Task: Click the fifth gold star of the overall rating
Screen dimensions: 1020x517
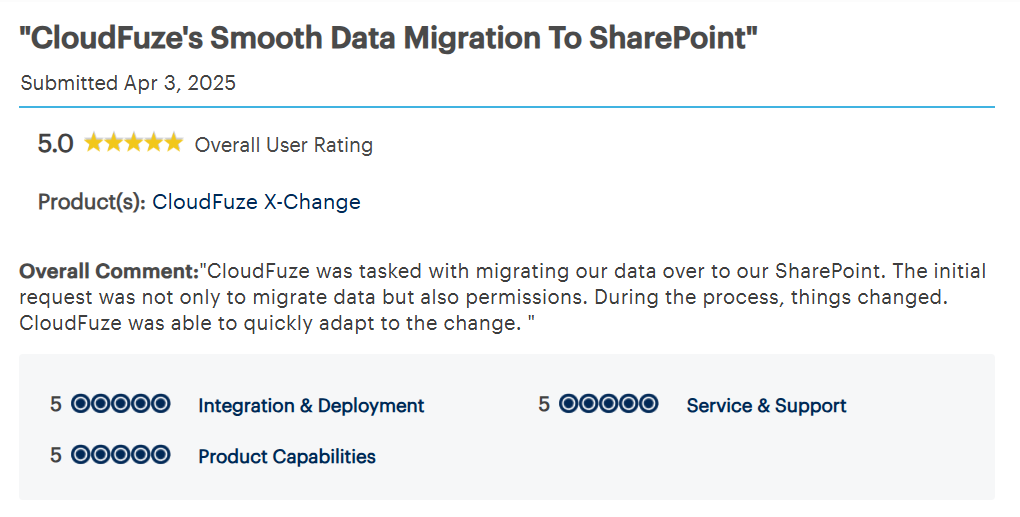Action: click(173, 143)
